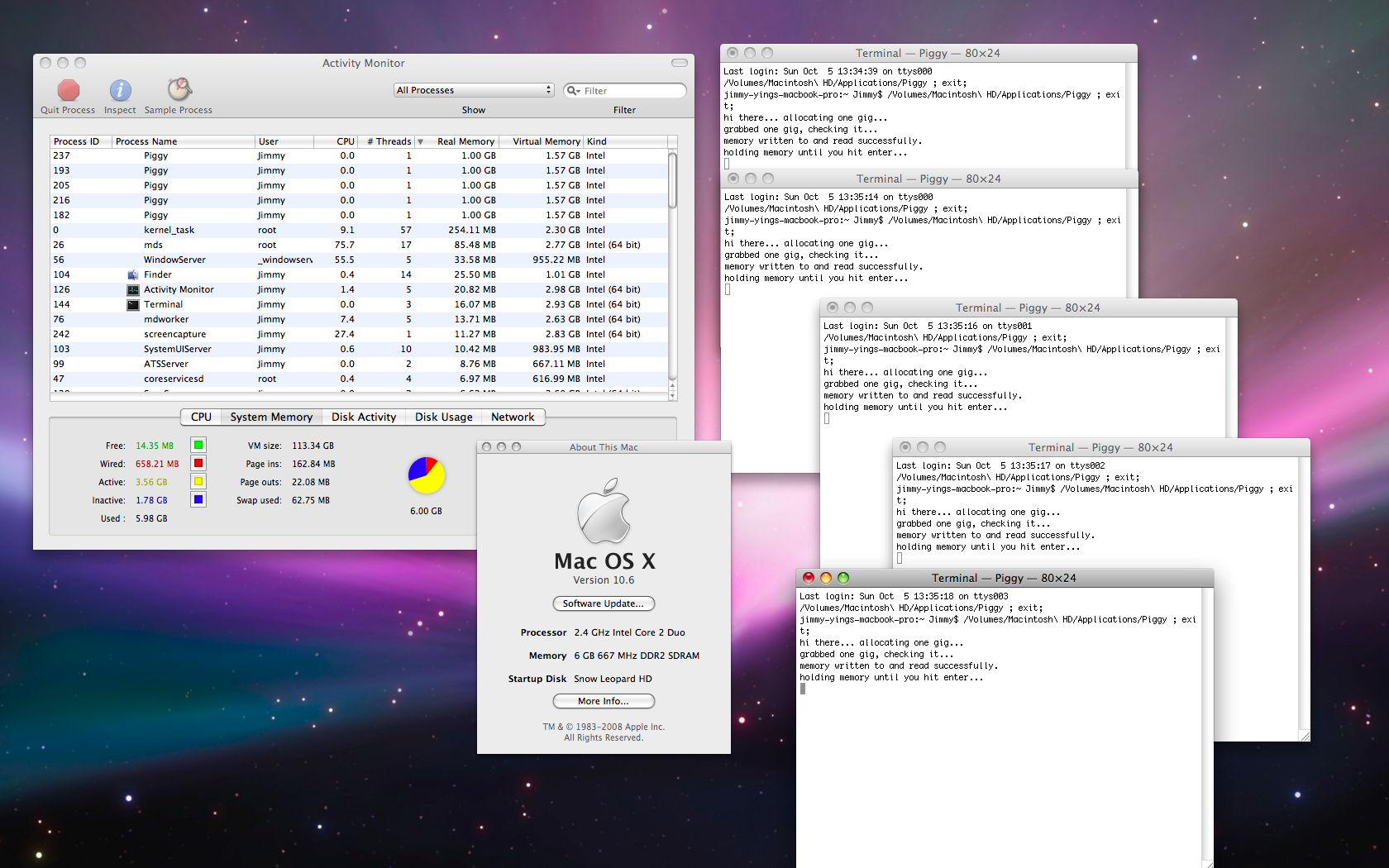Open the Inspect info icon
Screen dimensions: 1389x868
tap(120, 90)
